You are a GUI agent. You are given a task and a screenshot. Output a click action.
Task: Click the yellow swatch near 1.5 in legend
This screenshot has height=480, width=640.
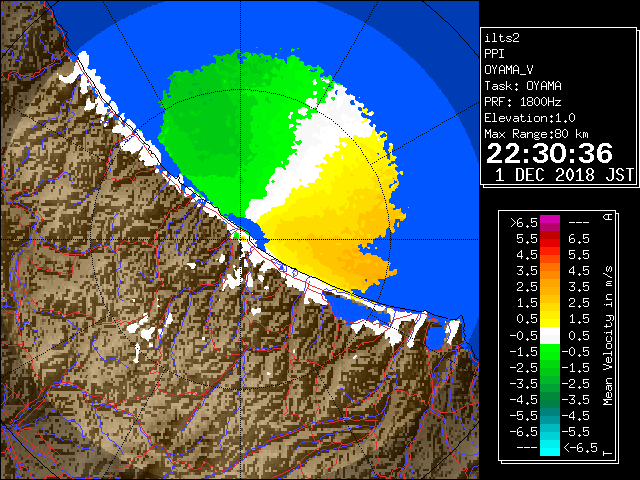pos(550,317)
